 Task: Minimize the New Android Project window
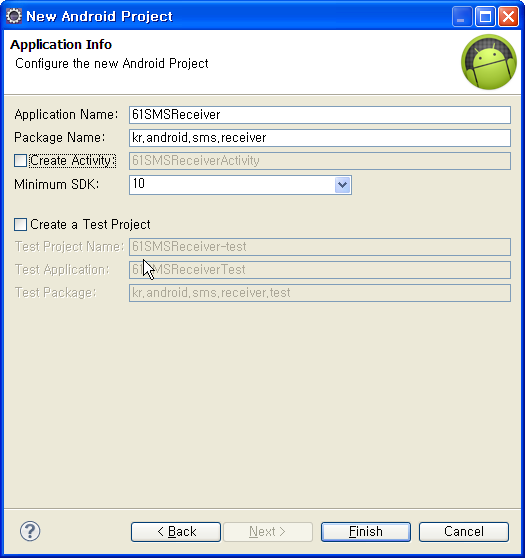462,16
